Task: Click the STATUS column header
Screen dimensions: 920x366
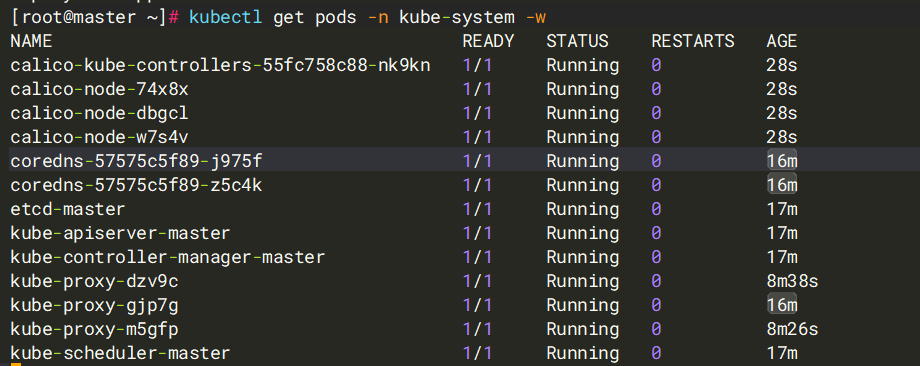Action: click(577, 41)
